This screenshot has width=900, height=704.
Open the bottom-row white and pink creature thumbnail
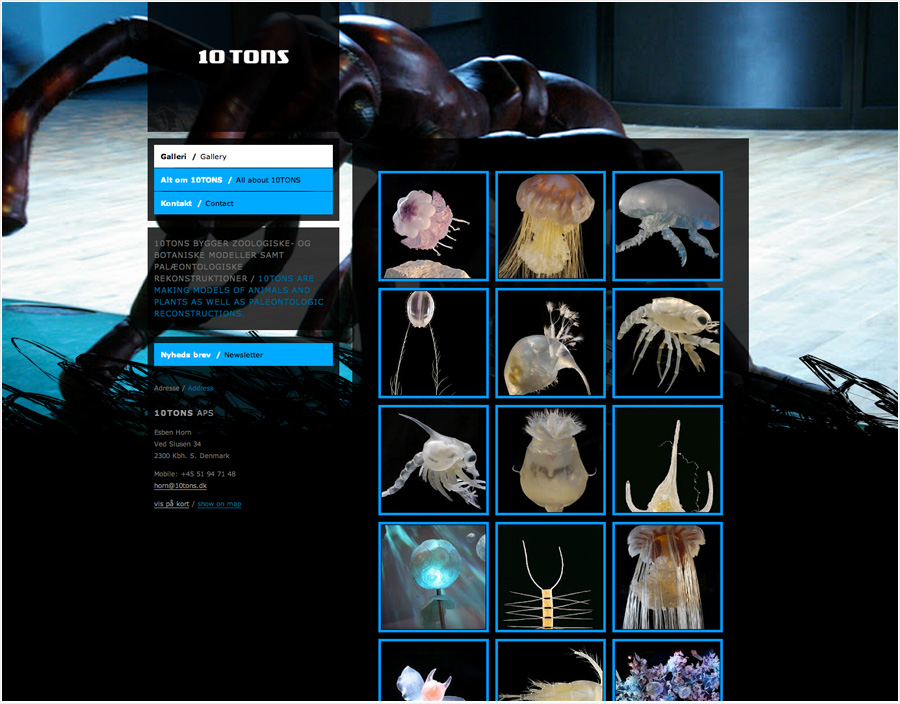click(433, 671)
